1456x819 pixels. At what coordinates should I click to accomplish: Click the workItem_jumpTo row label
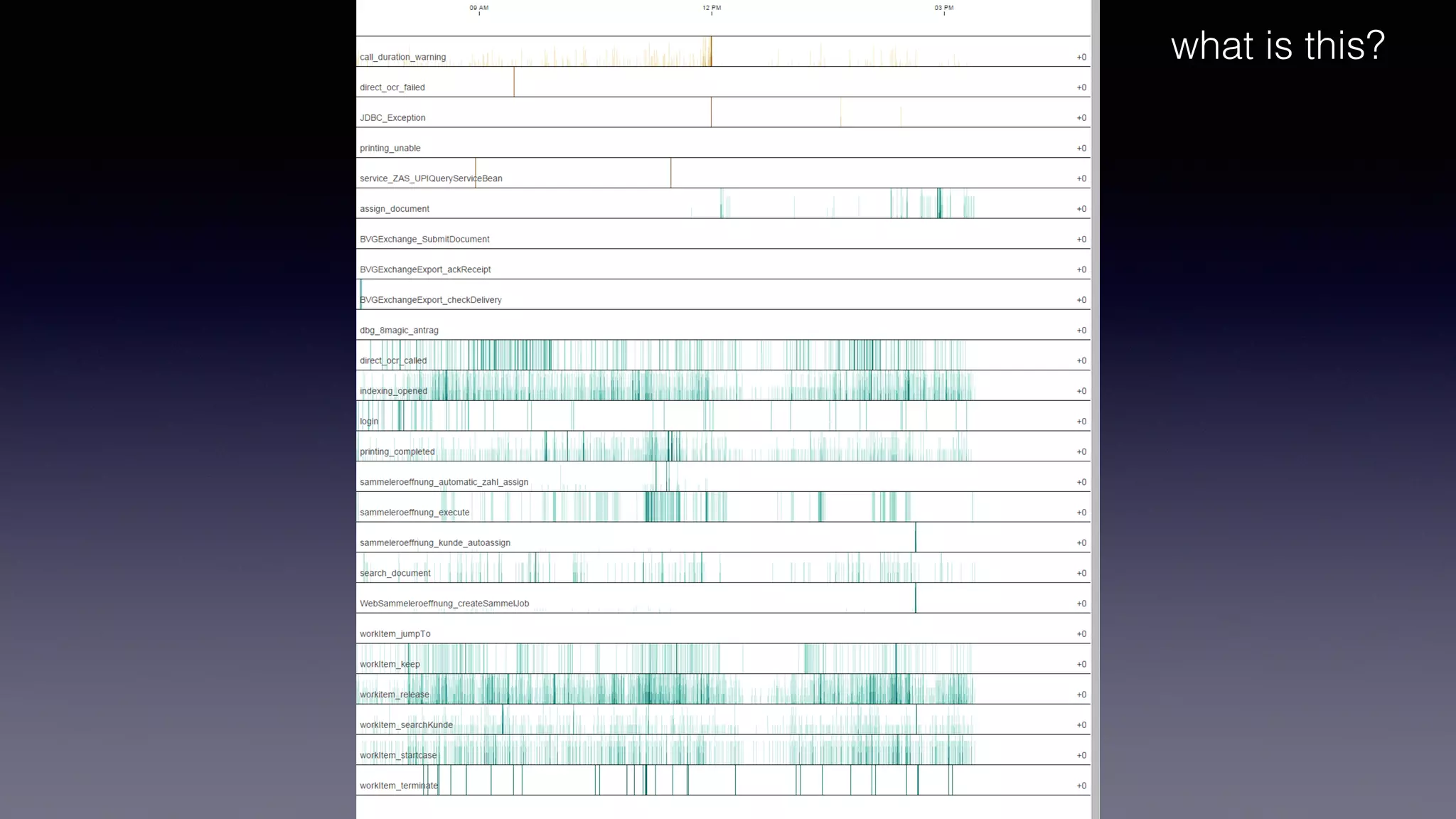(395, 633)
